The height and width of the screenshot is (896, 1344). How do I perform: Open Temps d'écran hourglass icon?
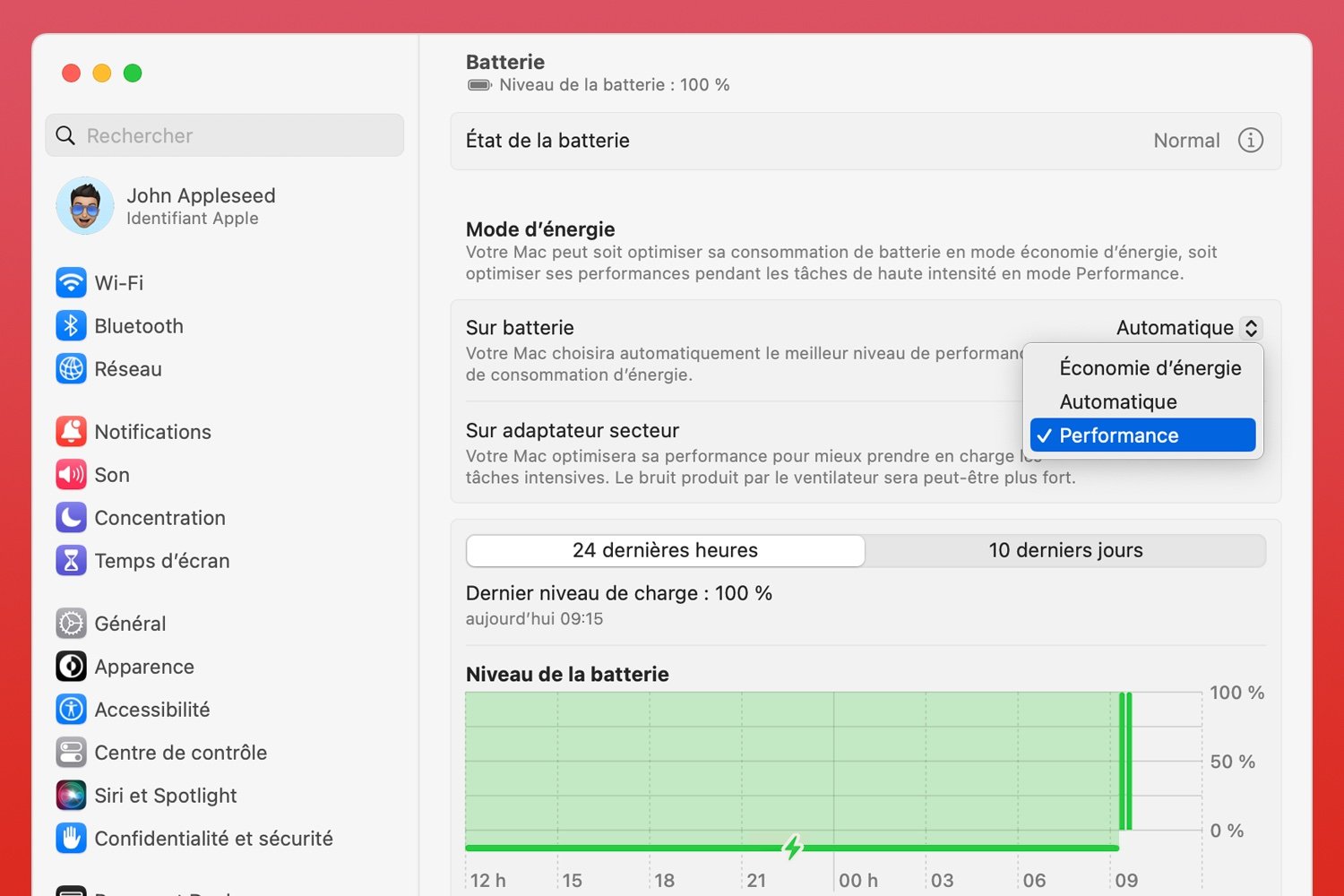71,561
